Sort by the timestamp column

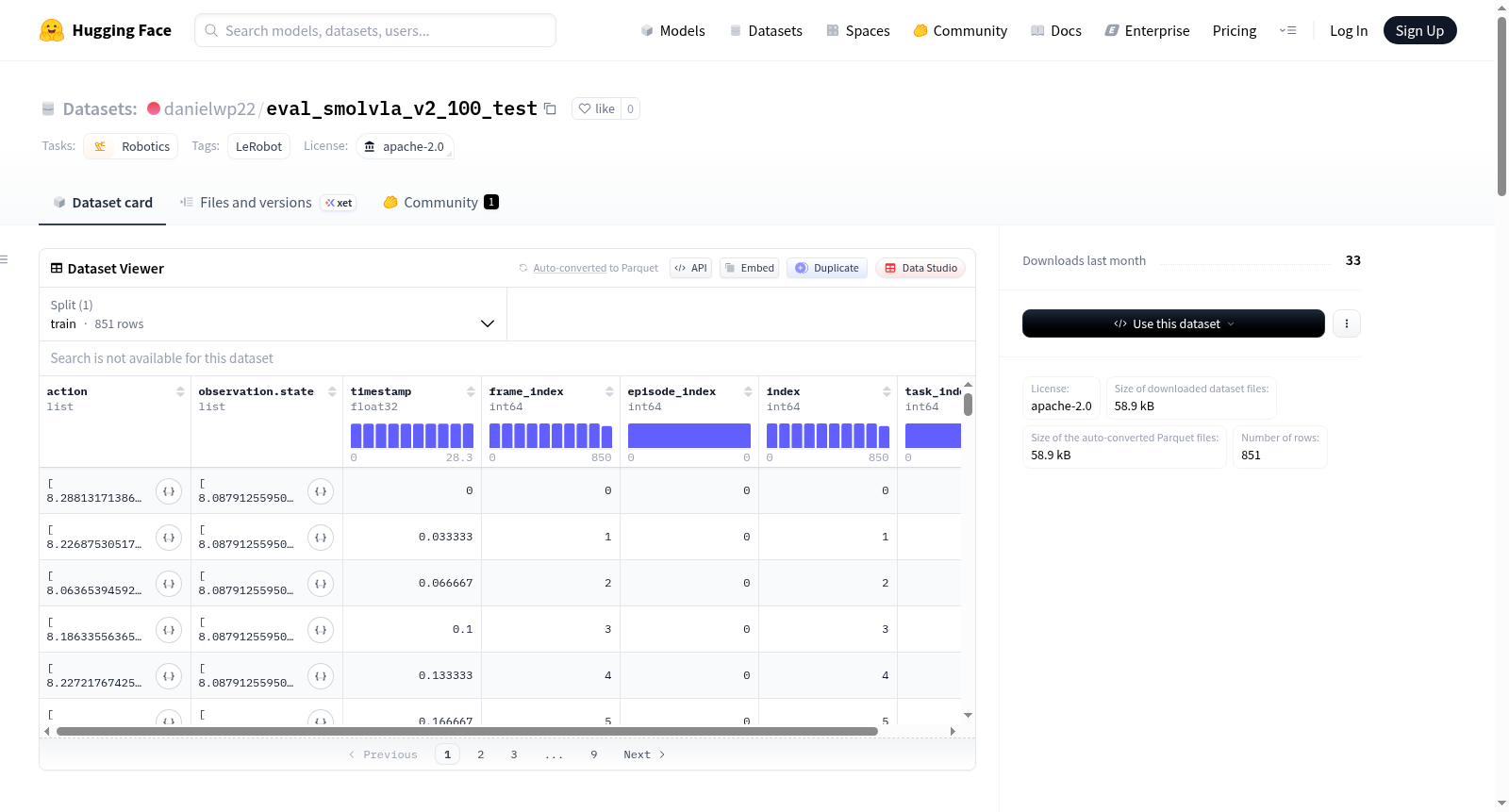pos(471,391)
